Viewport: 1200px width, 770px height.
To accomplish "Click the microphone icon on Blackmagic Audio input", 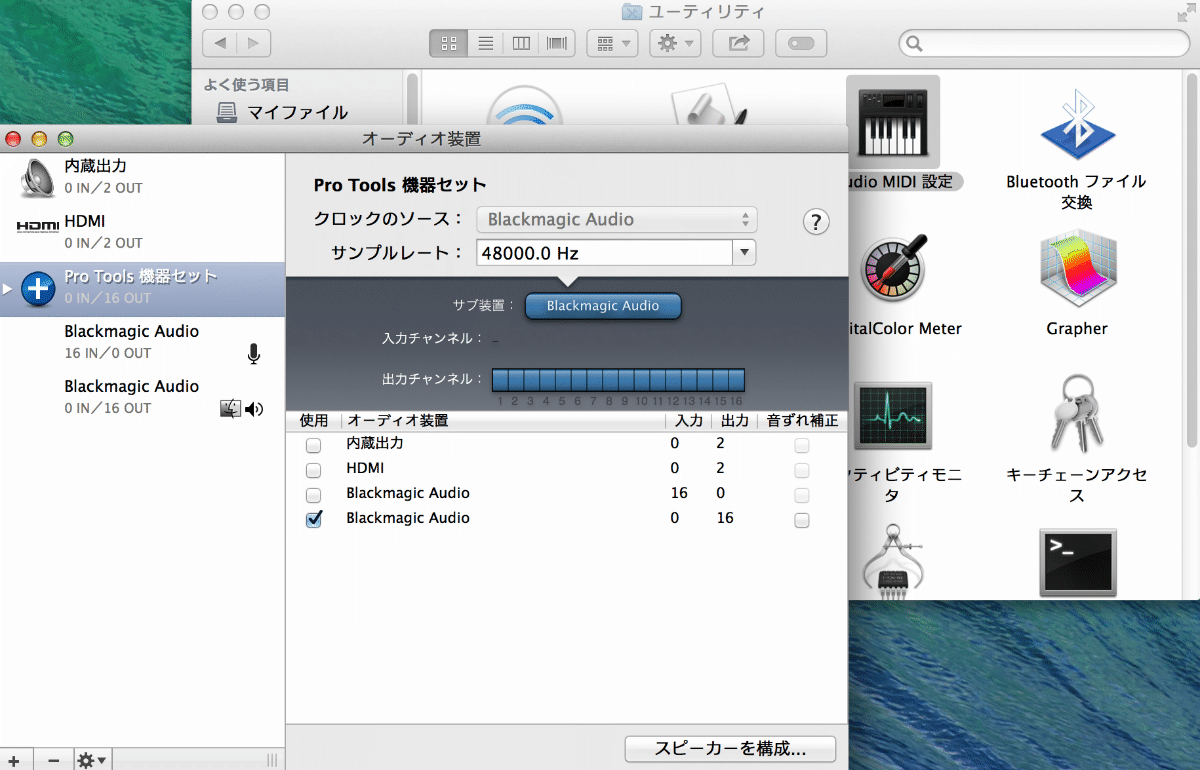I will (254, 353).
